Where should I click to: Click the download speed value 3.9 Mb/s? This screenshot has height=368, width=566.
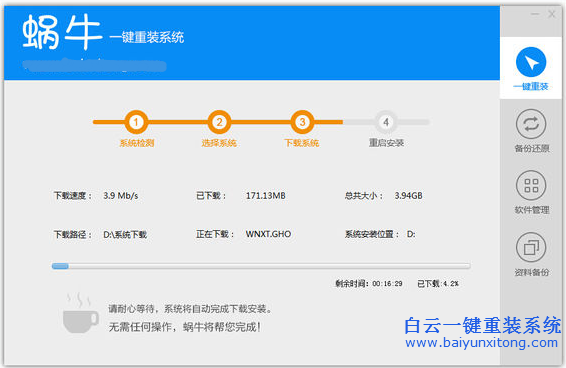pos(121,196)
